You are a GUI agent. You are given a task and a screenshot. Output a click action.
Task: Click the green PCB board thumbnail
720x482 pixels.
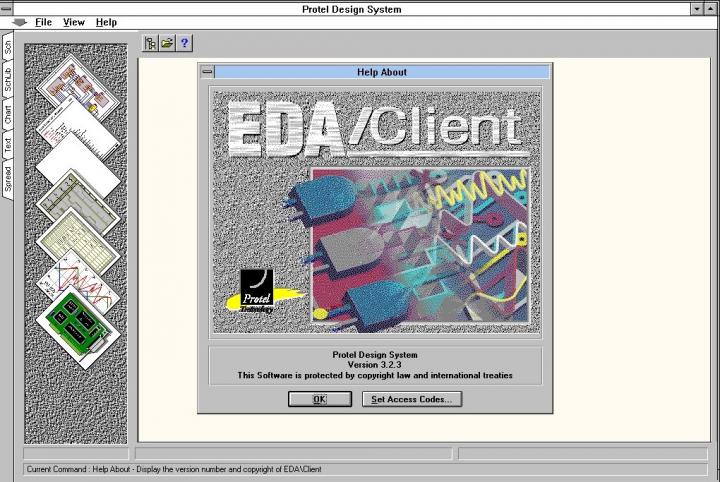coord(78,323)
